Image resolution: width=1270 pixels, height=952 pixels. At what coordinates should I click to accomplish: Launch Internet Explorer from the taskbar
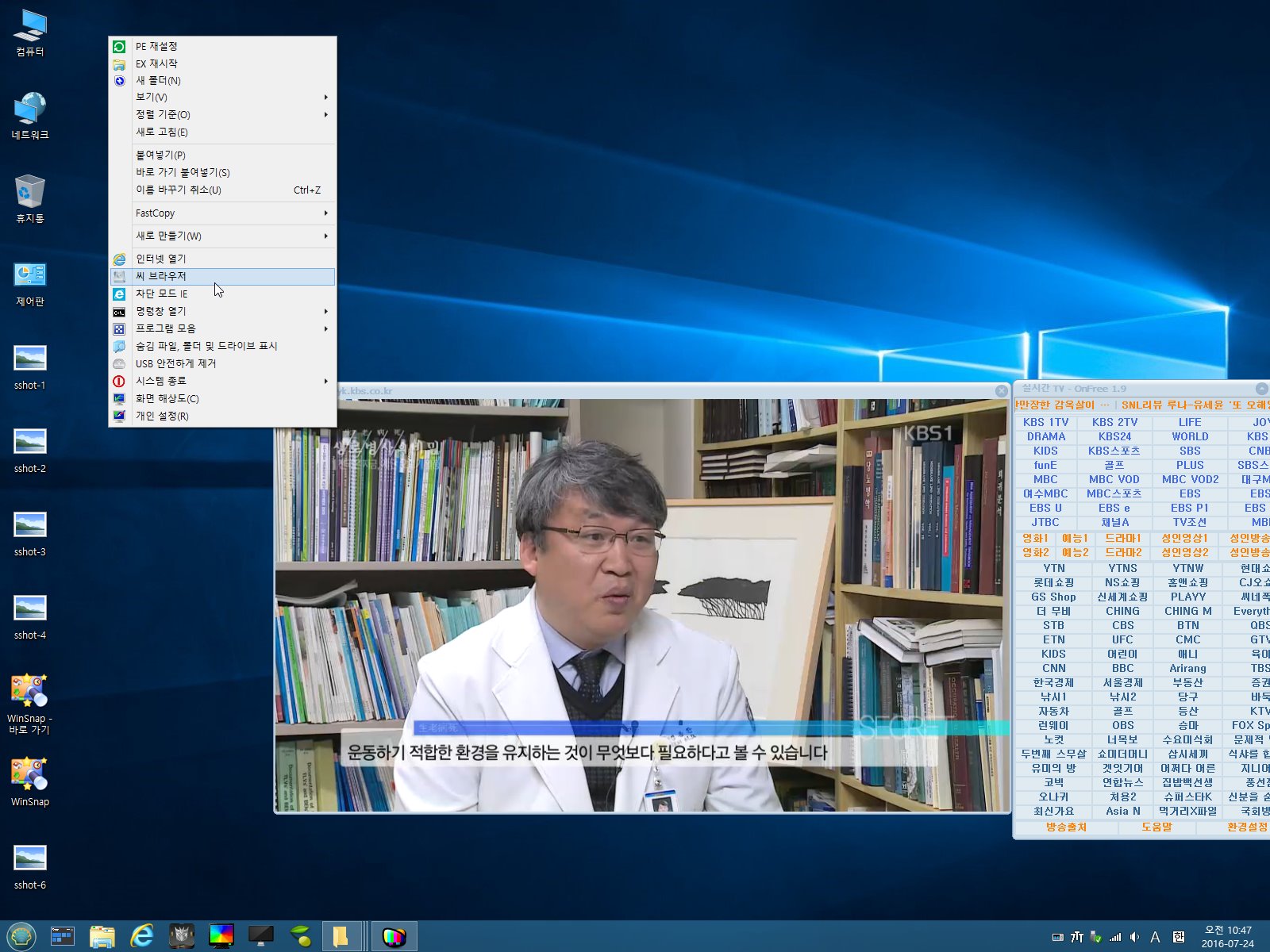142,936
